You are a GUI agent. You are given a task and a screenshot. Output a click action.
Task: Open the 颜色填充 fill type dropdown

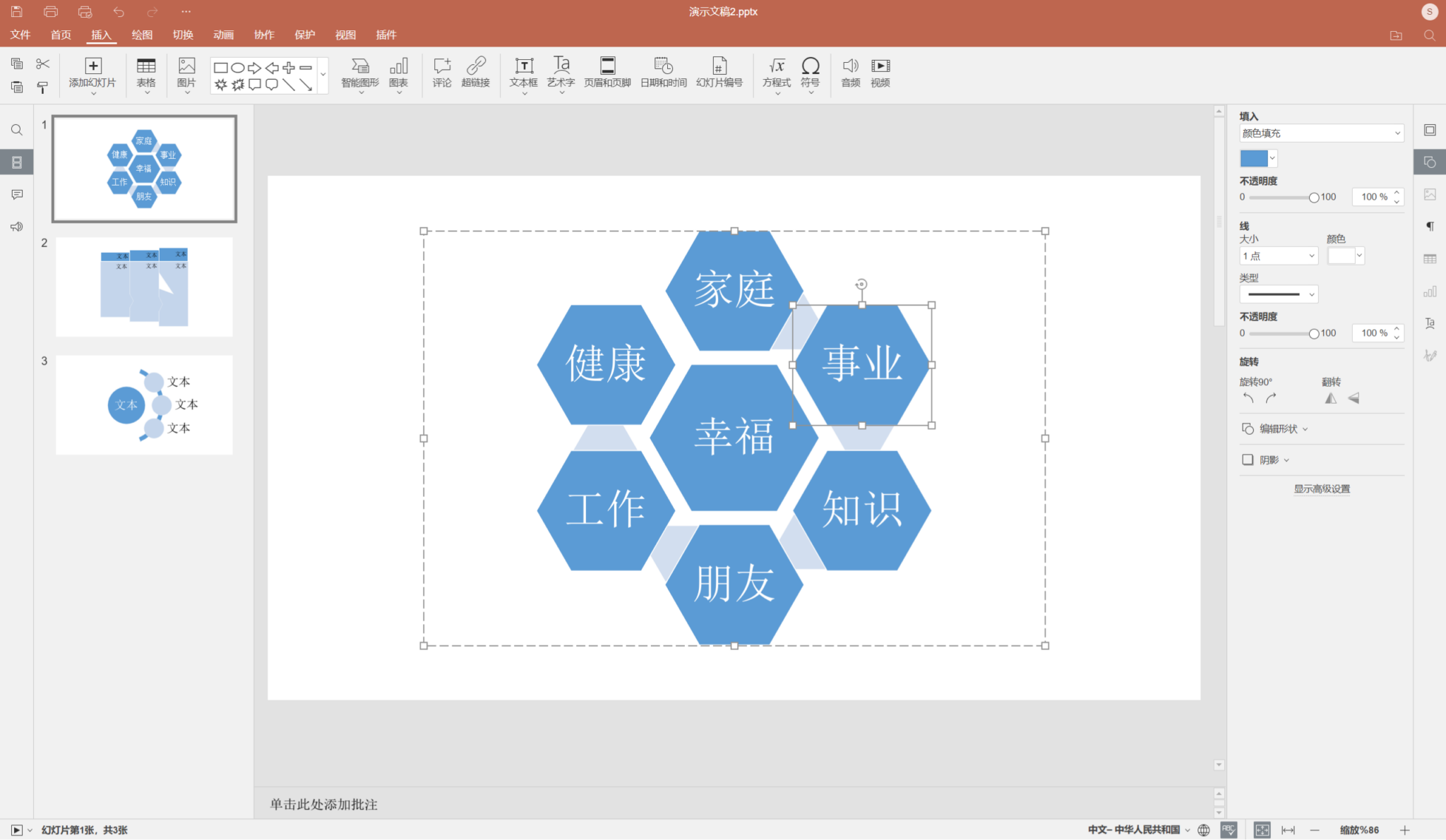pos(1320,133)
